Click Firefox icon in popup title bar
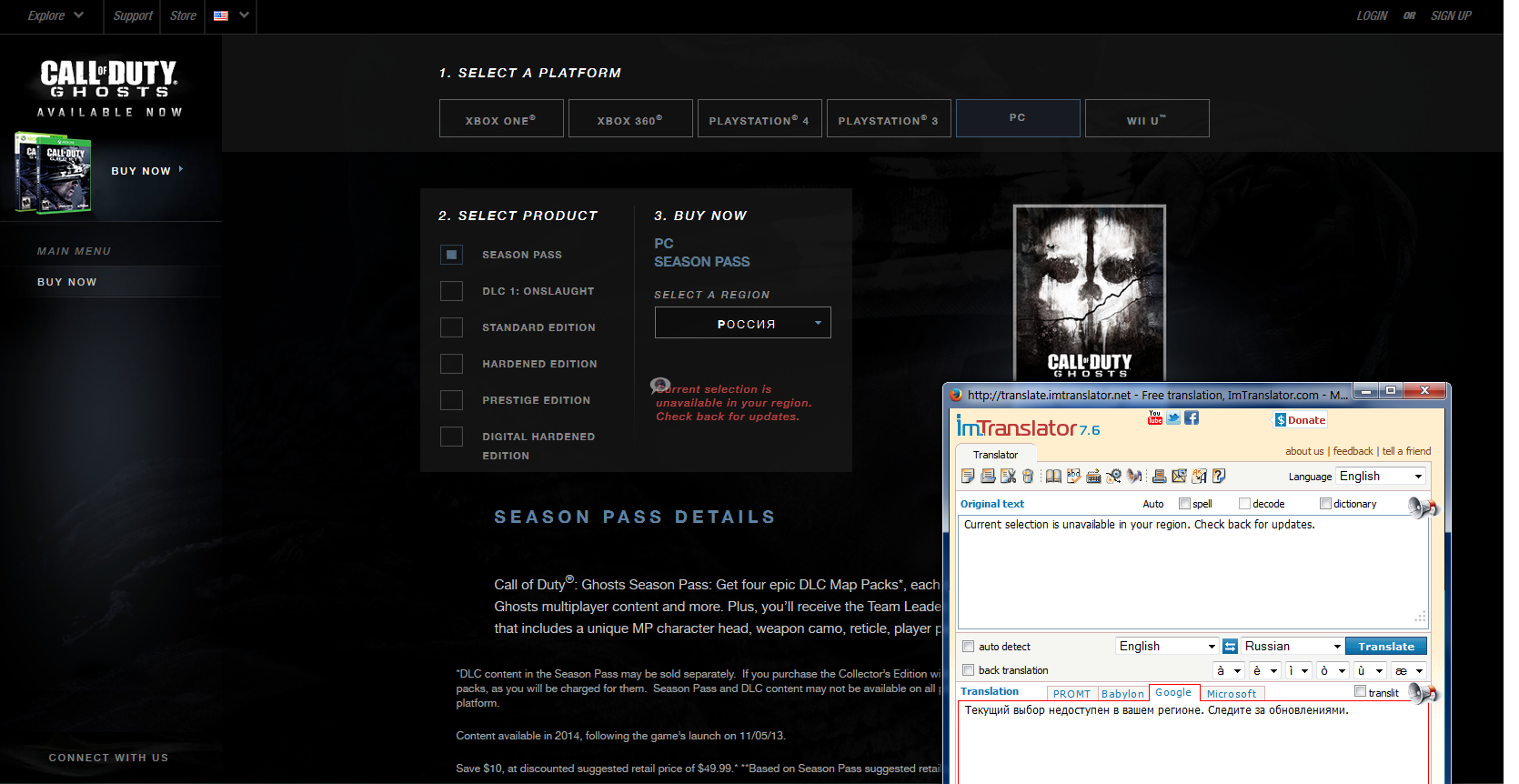Screen dimensions: 1519x784 tap(955, 395)
